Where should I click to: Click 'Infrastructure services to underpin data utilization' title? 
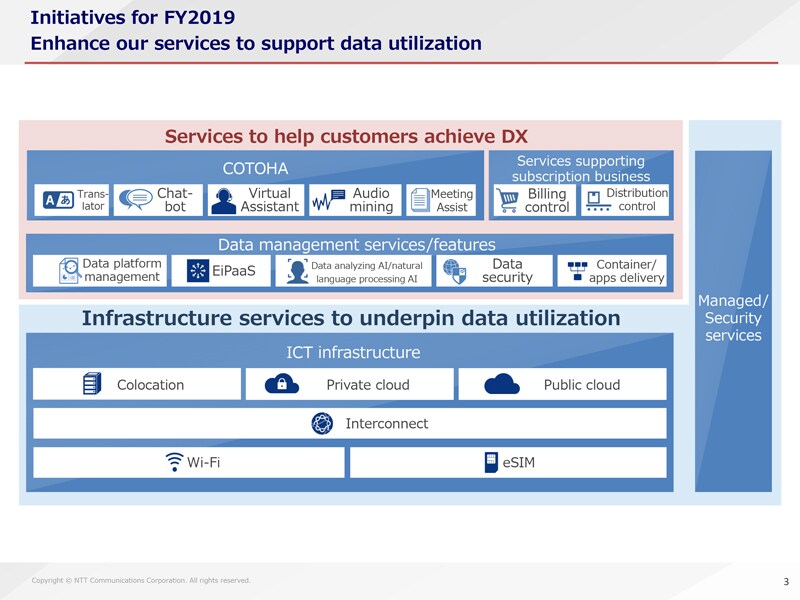pos(351,318)
